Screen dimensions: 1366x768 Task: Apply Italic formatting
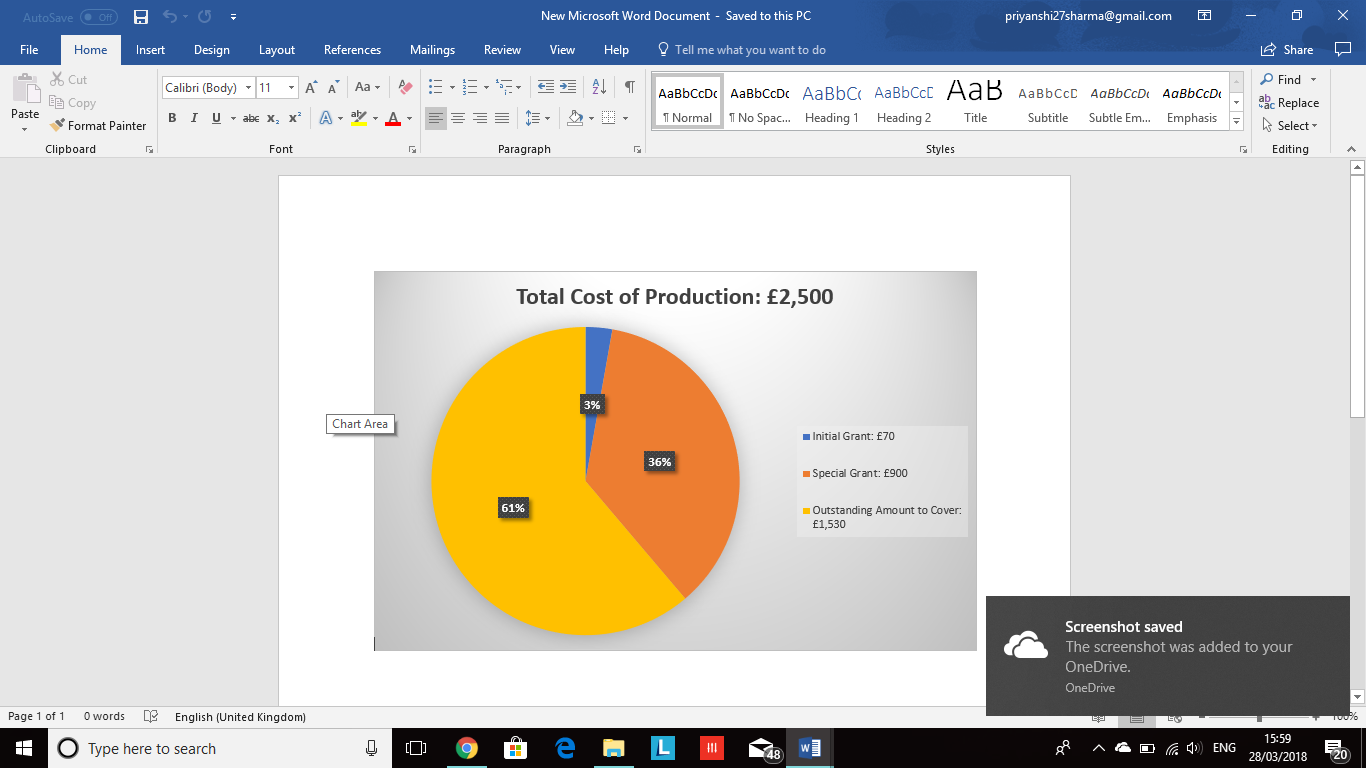[x=194, y=118]
